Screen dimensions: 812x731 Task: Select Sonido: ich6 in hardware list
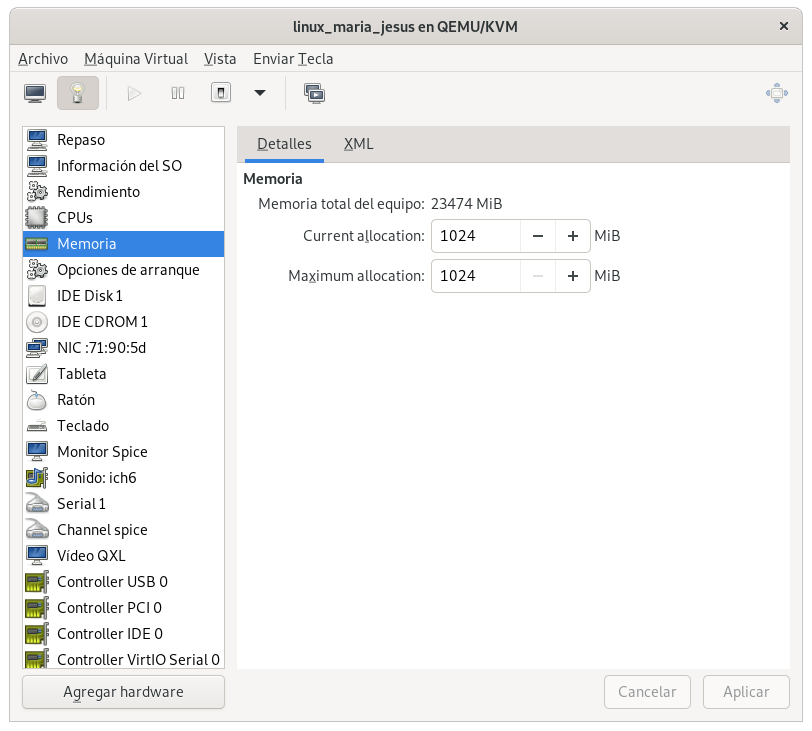point(96,478)
